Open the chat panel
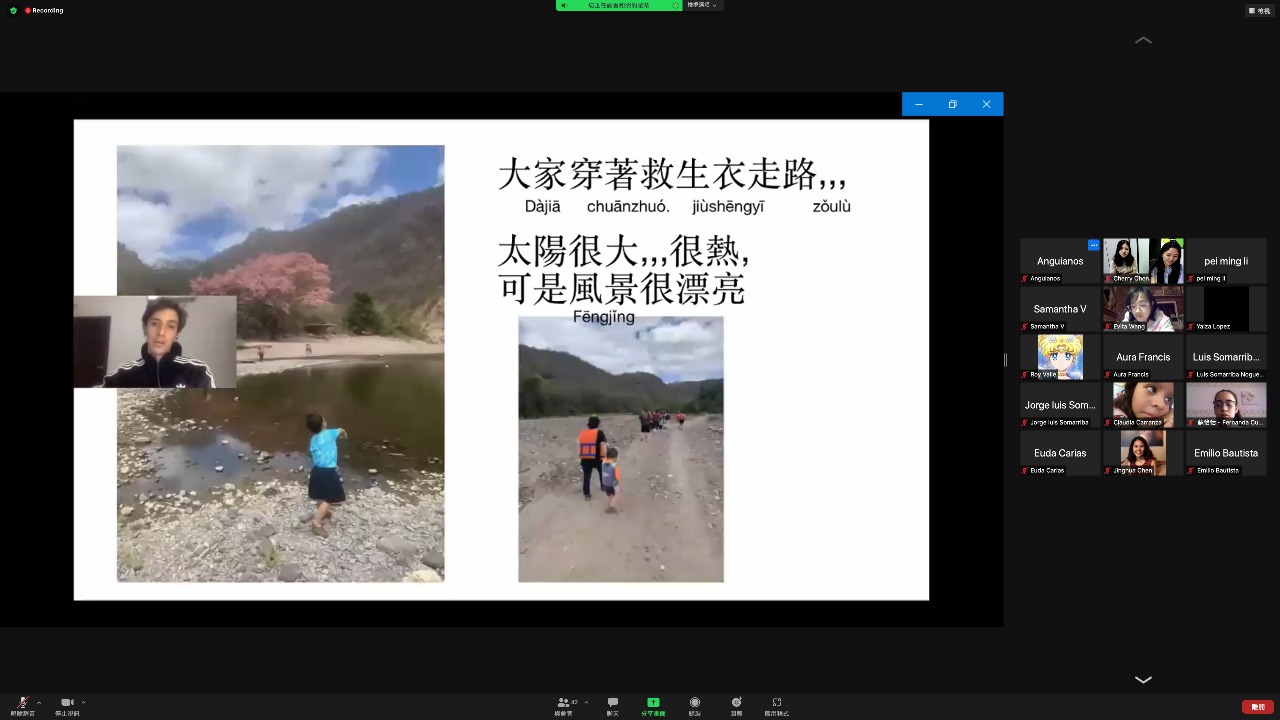 click(612, 704)
